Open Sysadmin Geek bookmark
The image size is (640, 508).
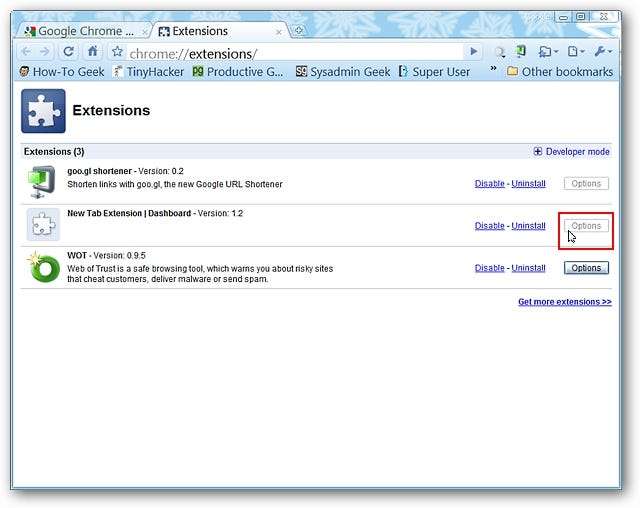coord(342,72)
